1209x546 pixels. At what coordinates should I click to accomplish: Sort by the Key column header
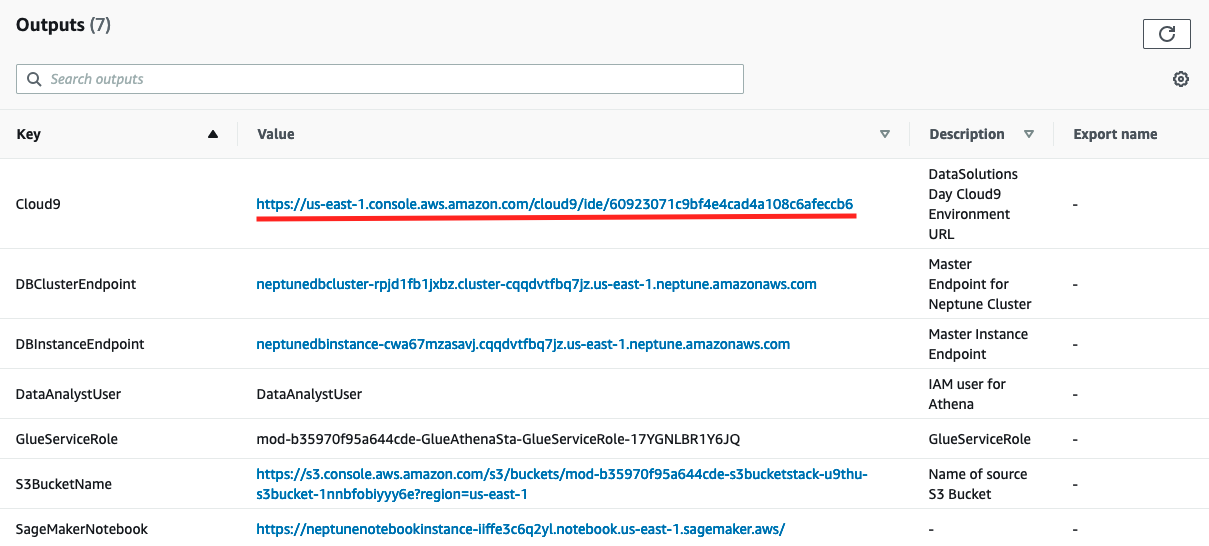(29, 134)
